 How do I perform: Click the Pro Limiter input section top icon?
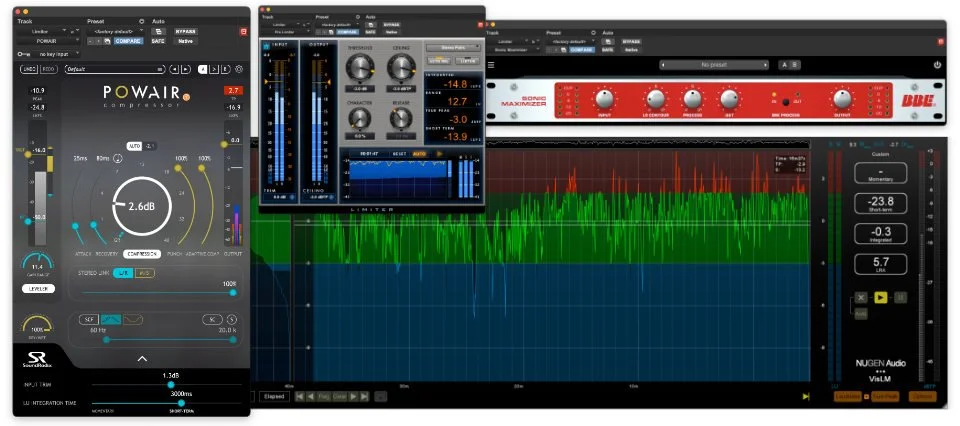pos(266,45)
